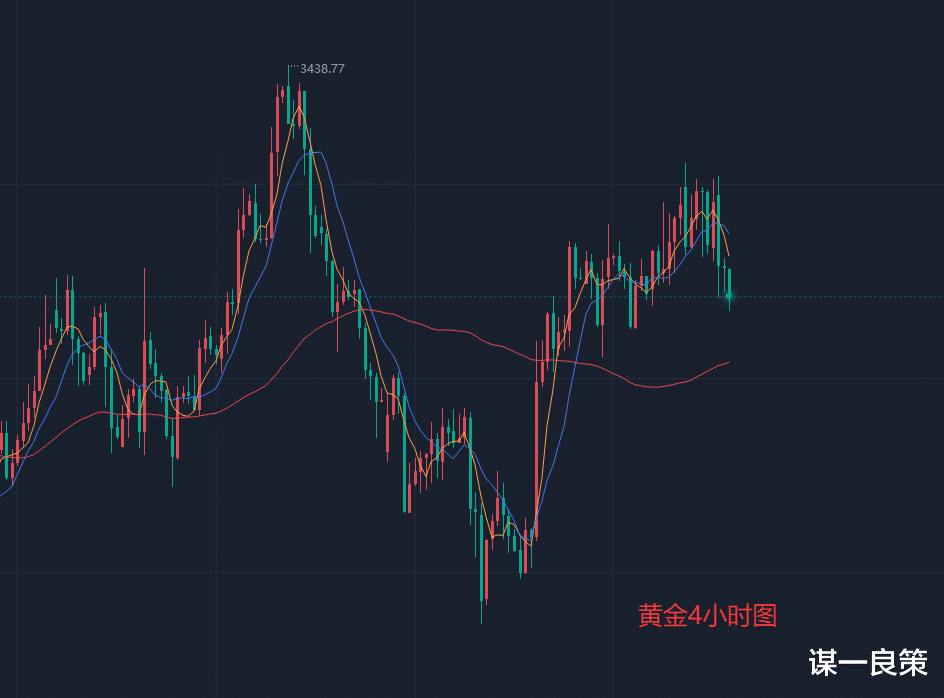Click the 3438.77 high price label

point(322,69)
